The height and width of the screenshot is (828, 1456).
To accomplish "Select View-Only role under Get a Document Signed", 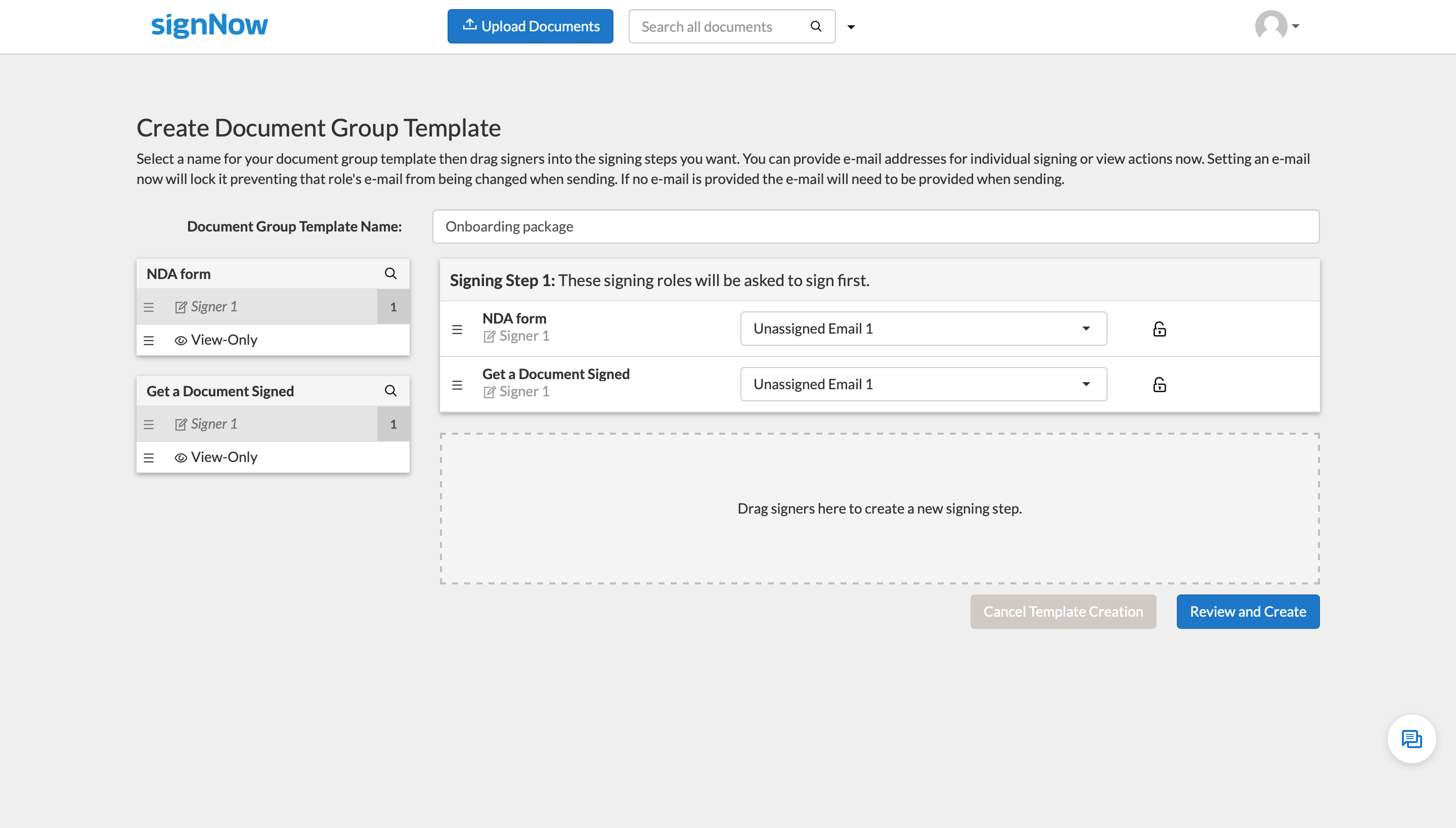I will pos(224,457).
